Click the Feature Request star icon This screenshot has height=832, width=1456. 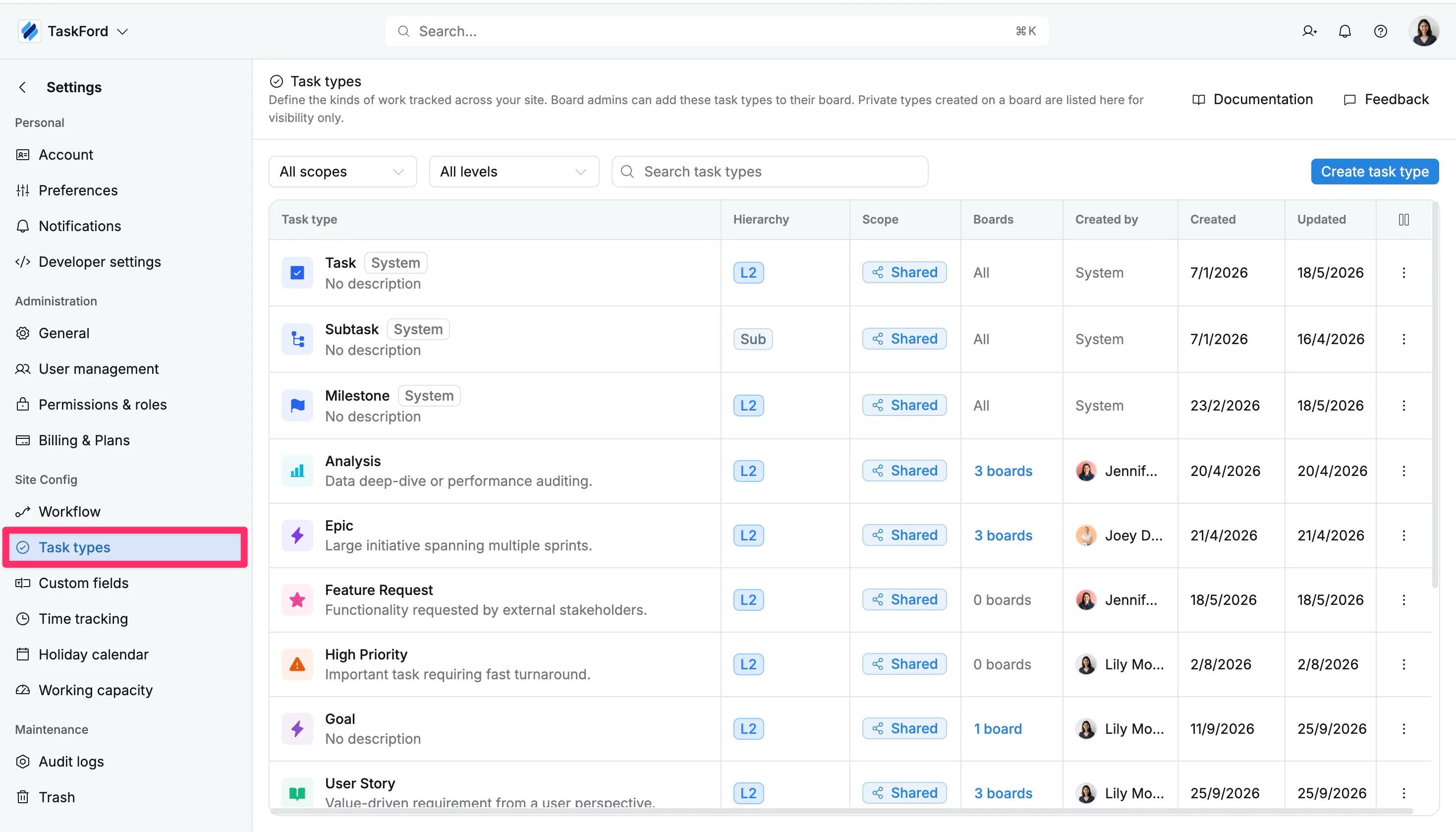click(x=297, y=599)
